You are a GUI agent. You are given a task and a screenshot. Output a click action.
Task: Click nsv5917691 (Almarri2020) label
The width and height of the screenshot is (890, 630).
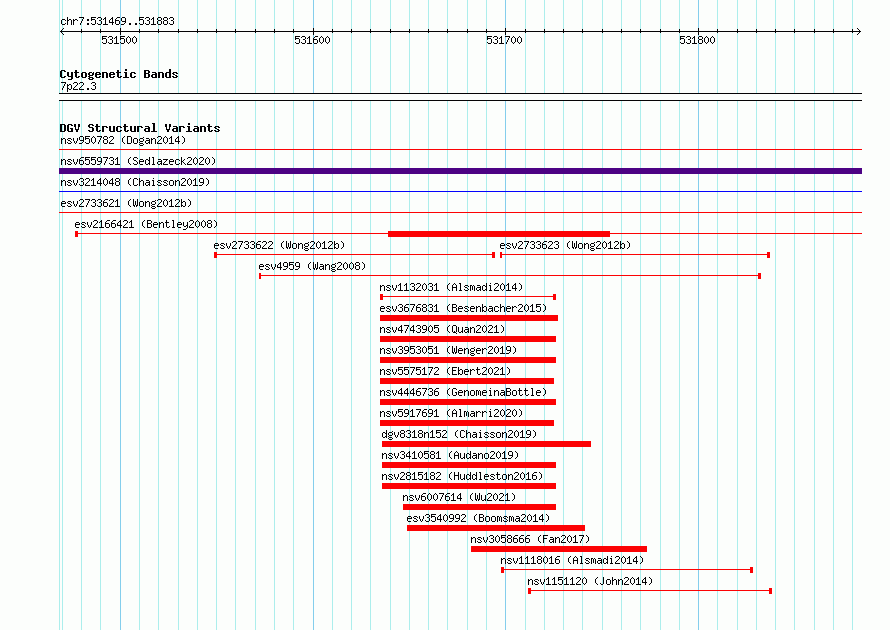pyautogui.click(x=451, y=413)
